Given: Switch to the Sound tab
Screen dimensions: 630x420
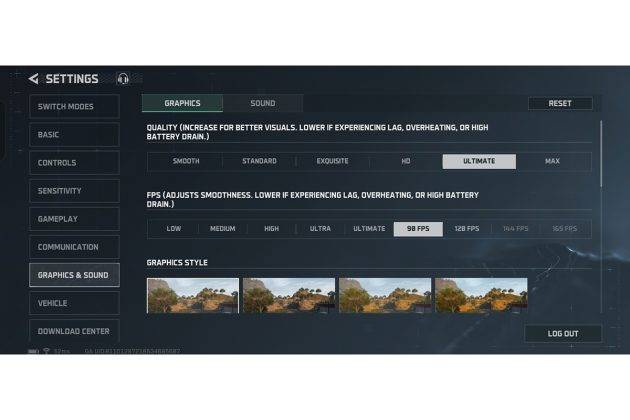Looking at the screenshot, I should 263,103.
